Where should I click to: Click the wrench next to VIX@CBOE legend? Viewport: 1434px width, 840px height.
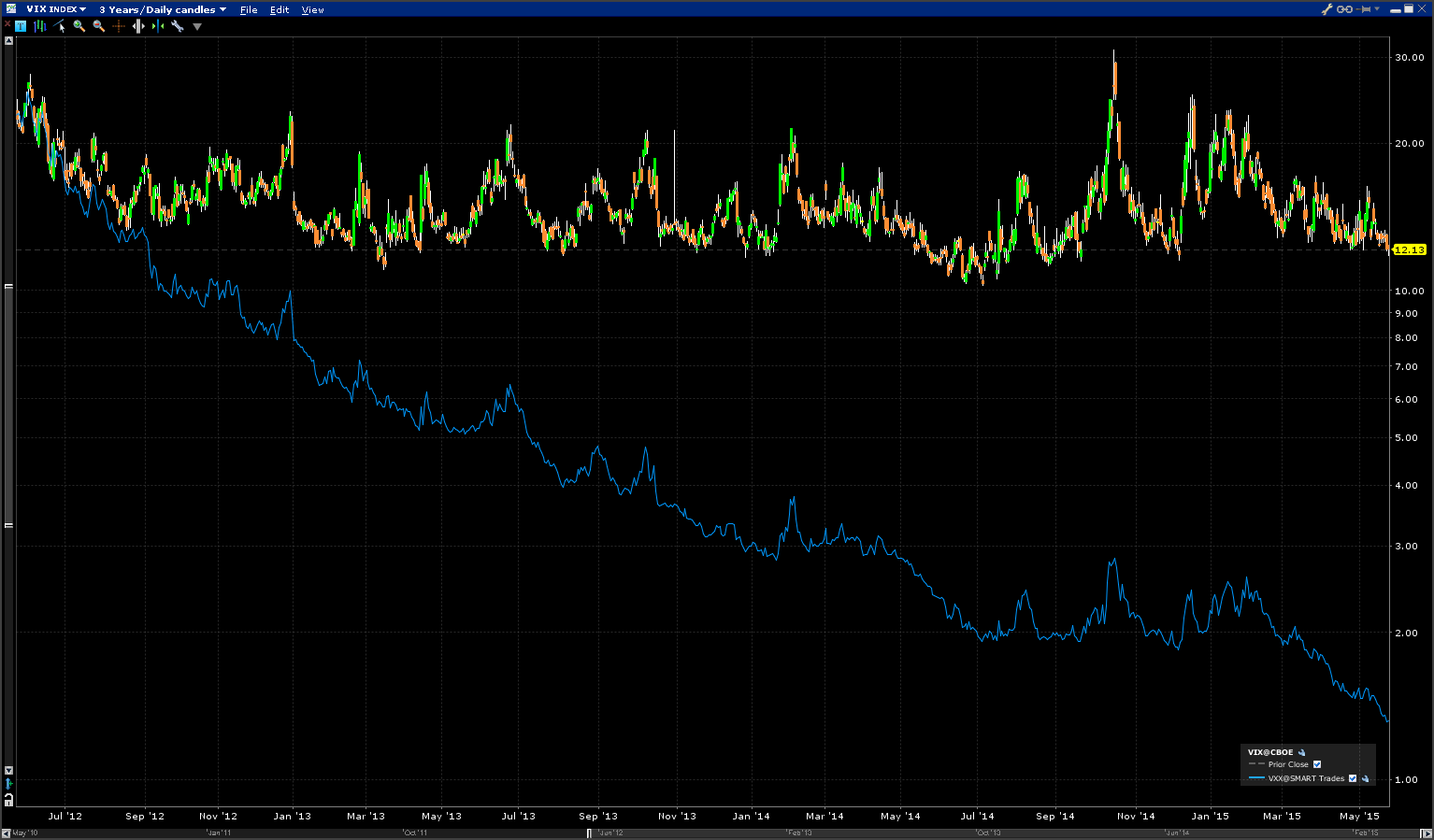(1301, 752)
